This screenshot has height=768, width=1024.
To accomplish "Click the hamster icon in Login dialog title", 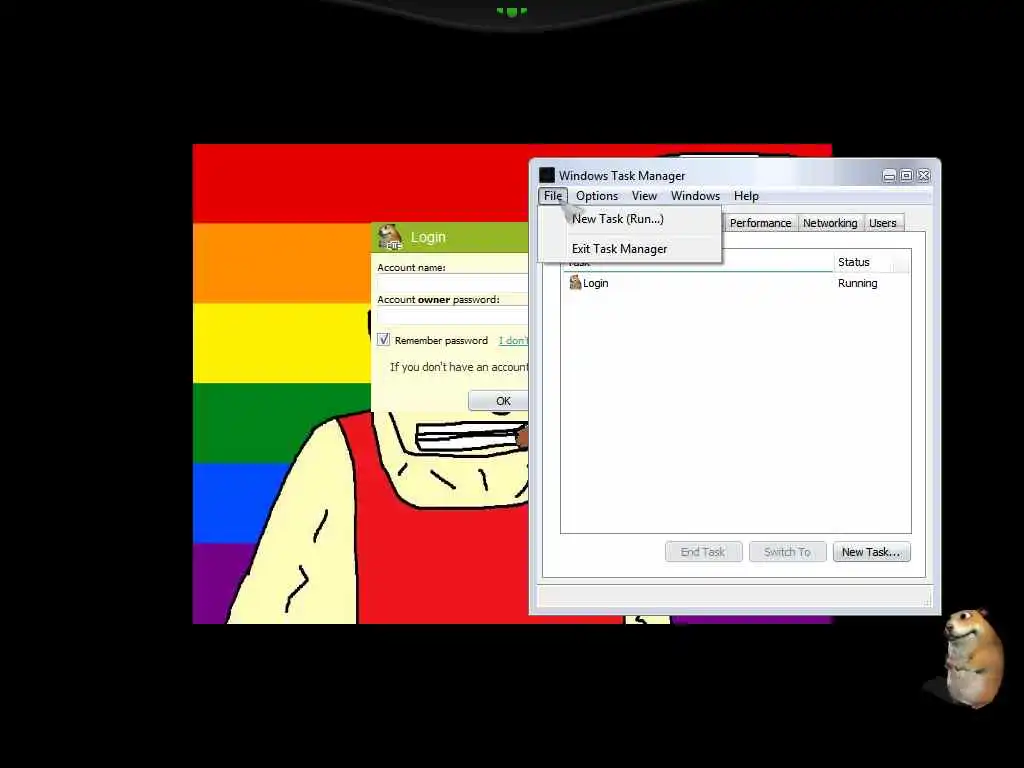I will (x=391, y=236).
